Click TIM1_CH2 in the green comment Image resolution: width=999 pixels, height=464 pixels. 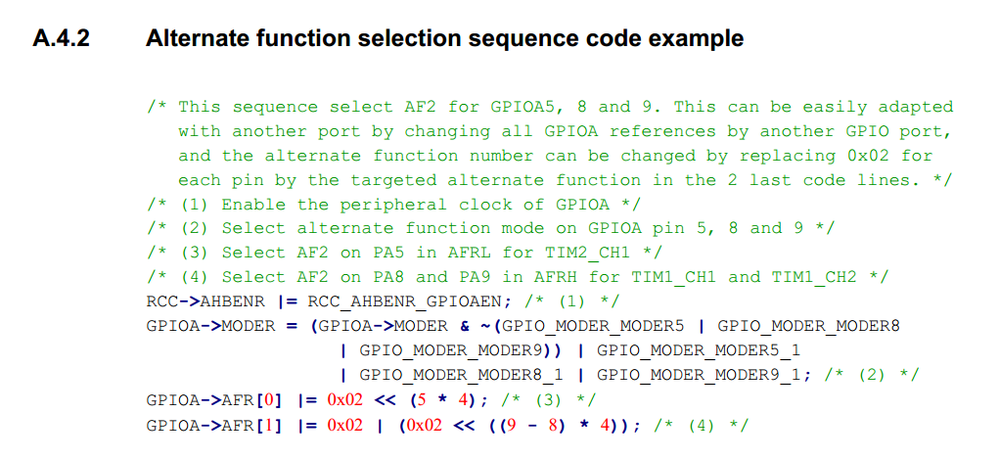[814, 277]
